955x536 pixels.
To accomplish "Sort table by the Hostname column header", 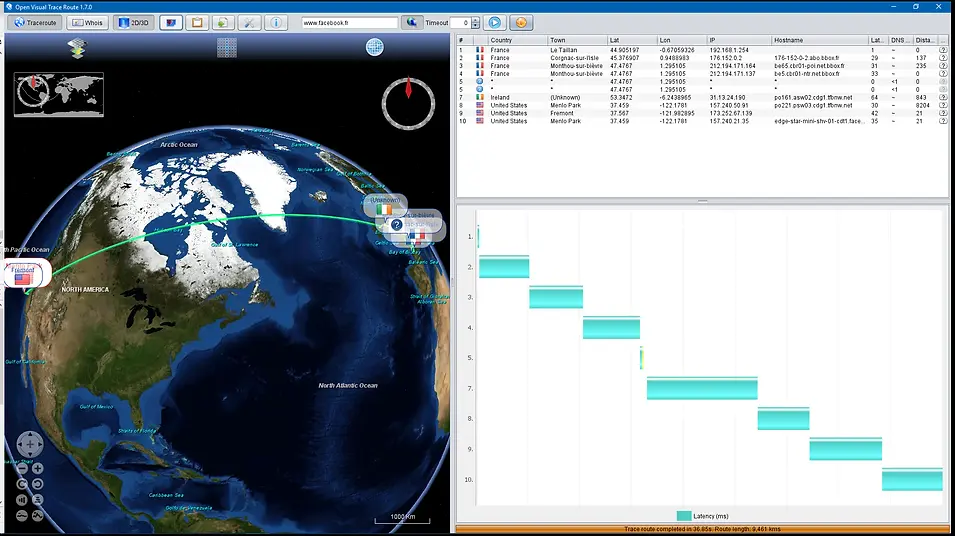I will 820,40.
